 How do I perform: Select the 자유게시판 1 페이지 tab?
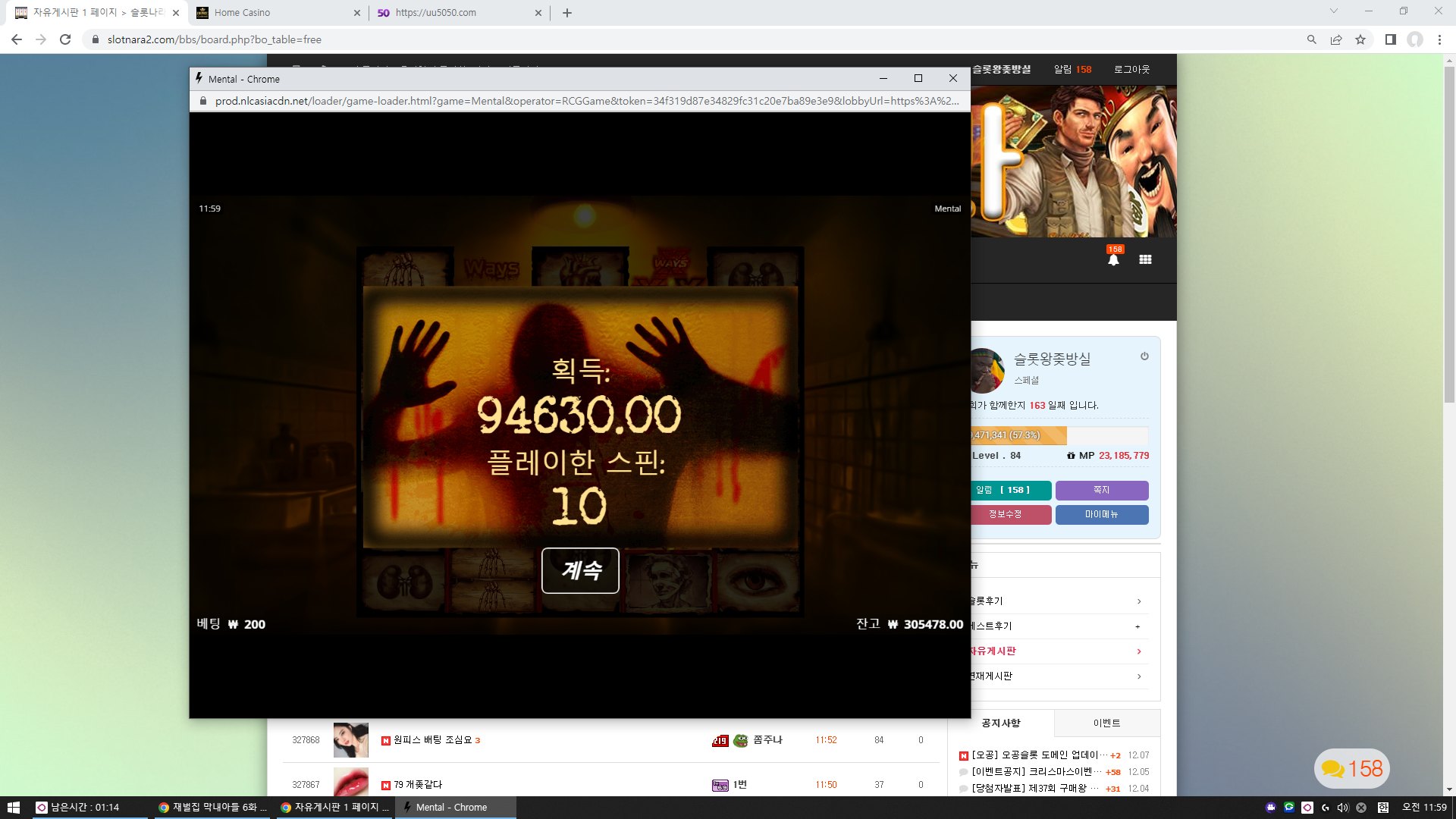97,13
